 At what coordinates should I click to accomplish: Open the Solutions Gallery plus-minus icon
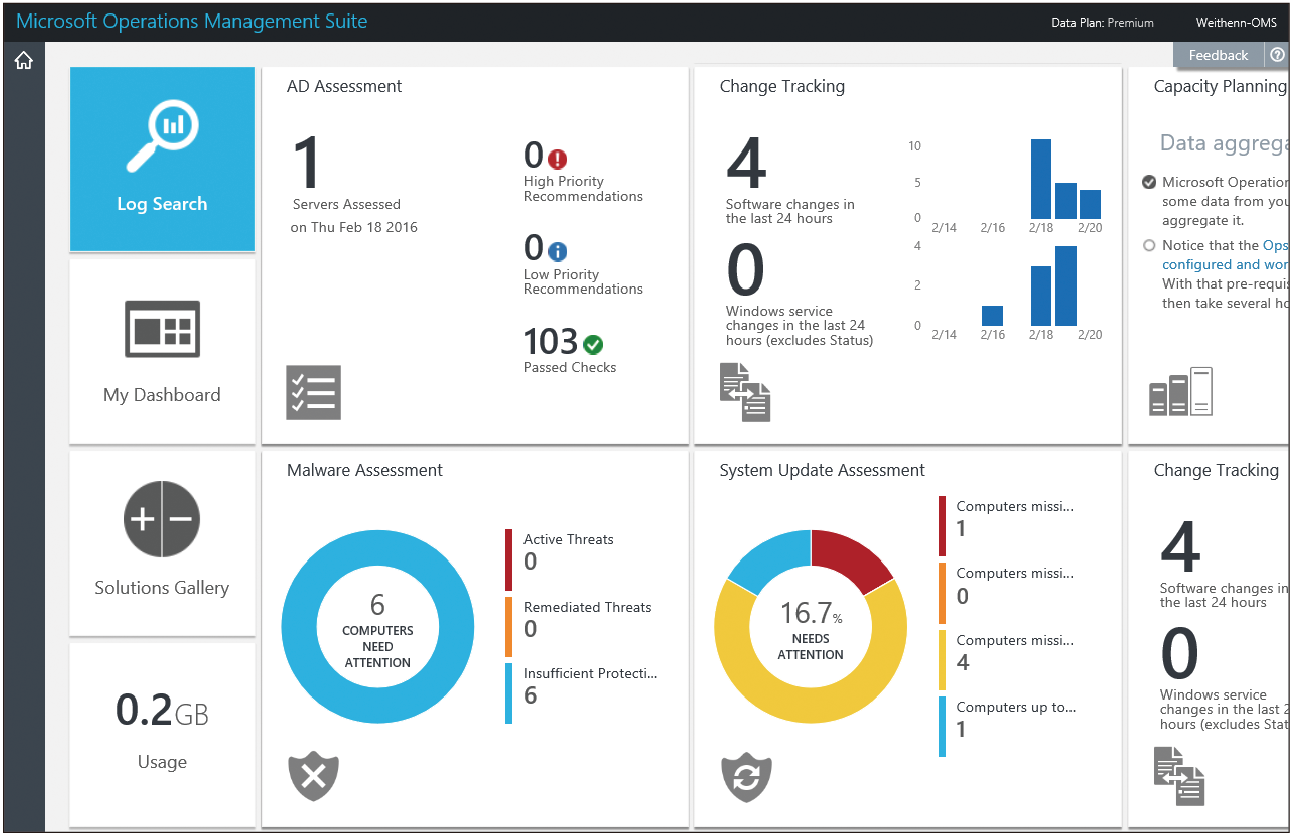[162, 519]
